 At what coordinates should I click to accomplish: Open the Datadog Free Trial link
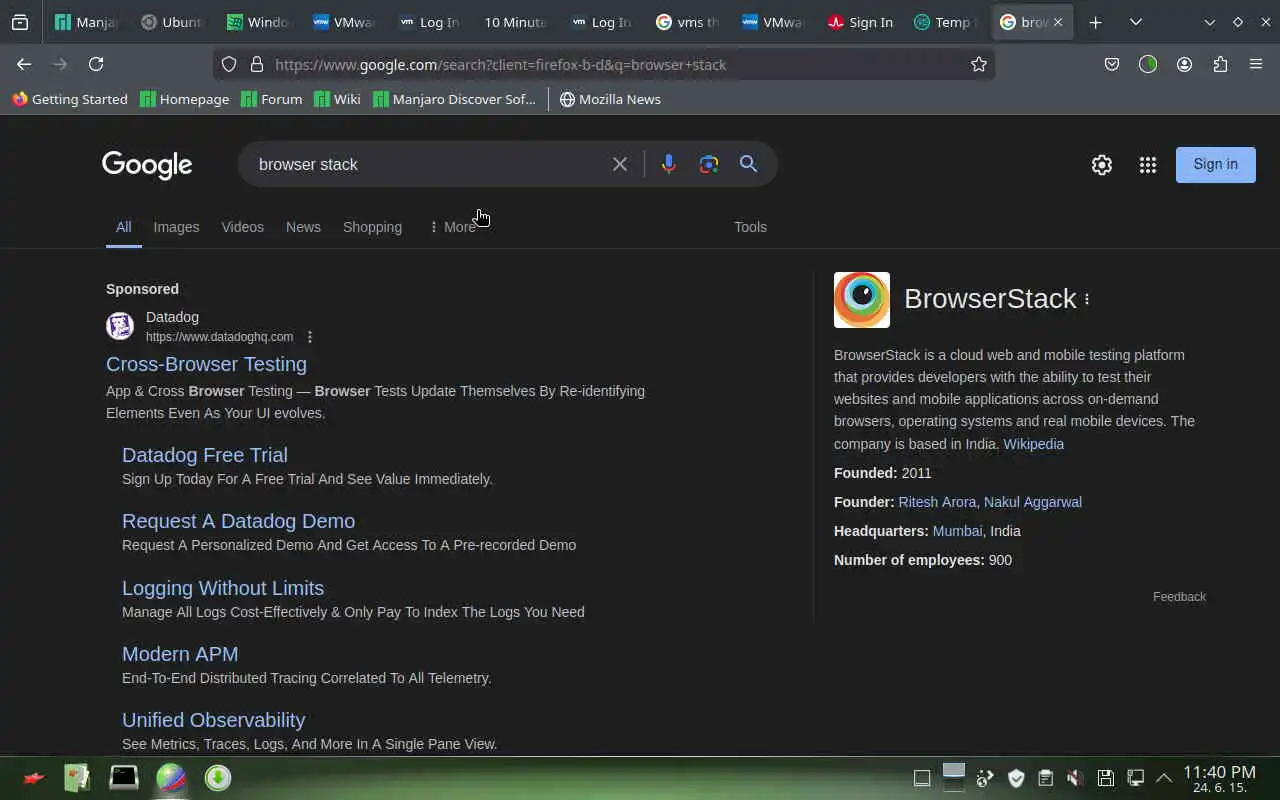pos(205,455)
